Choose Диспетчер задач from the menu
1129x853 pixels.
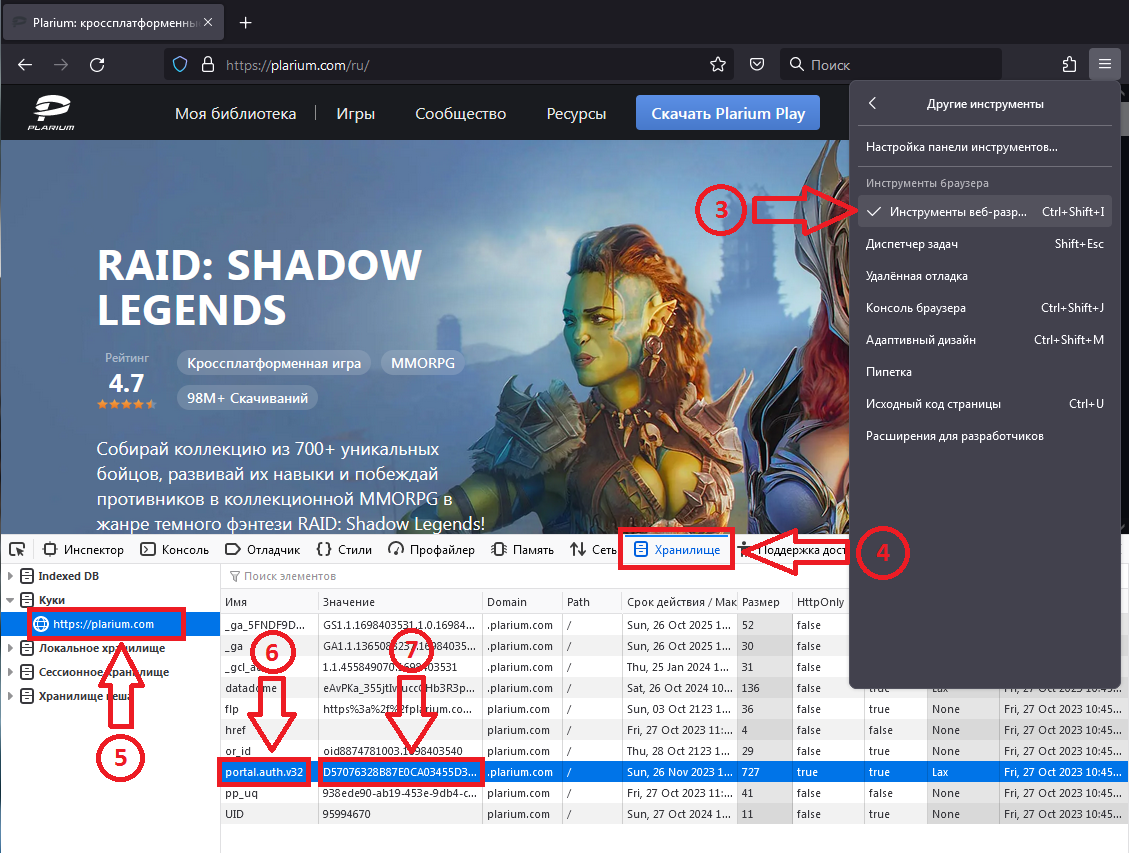[984, 244]
